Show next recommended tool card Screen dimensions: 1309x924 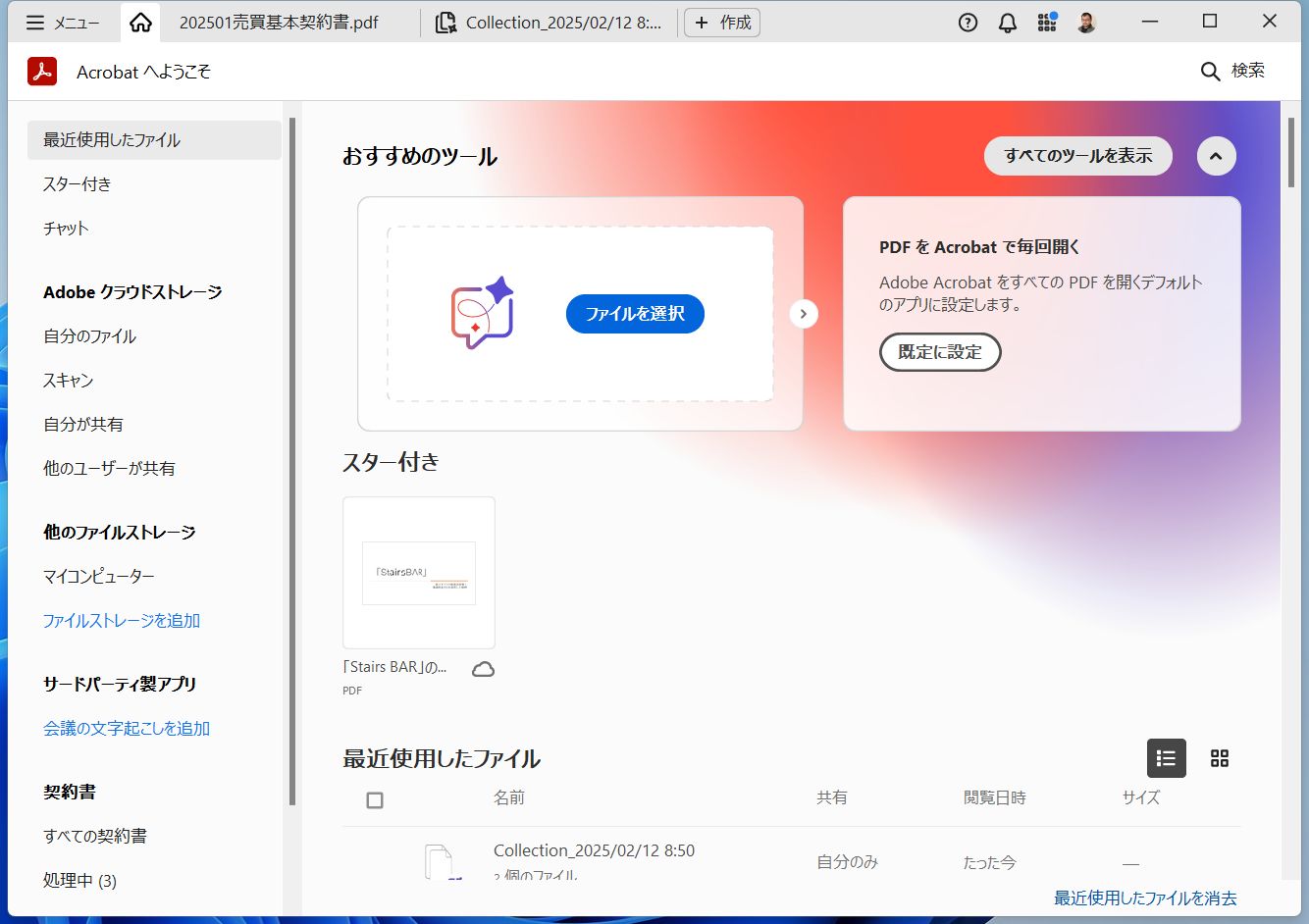tap(804, 314)
